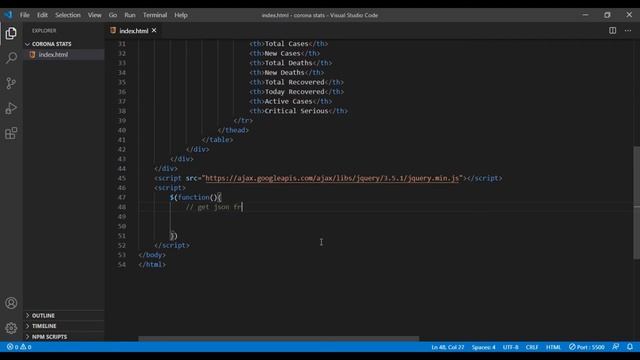The width and height of the screenshot is (640, 360).
Task: Click the VS Code logo icon
Action: (x=8, y=15)
